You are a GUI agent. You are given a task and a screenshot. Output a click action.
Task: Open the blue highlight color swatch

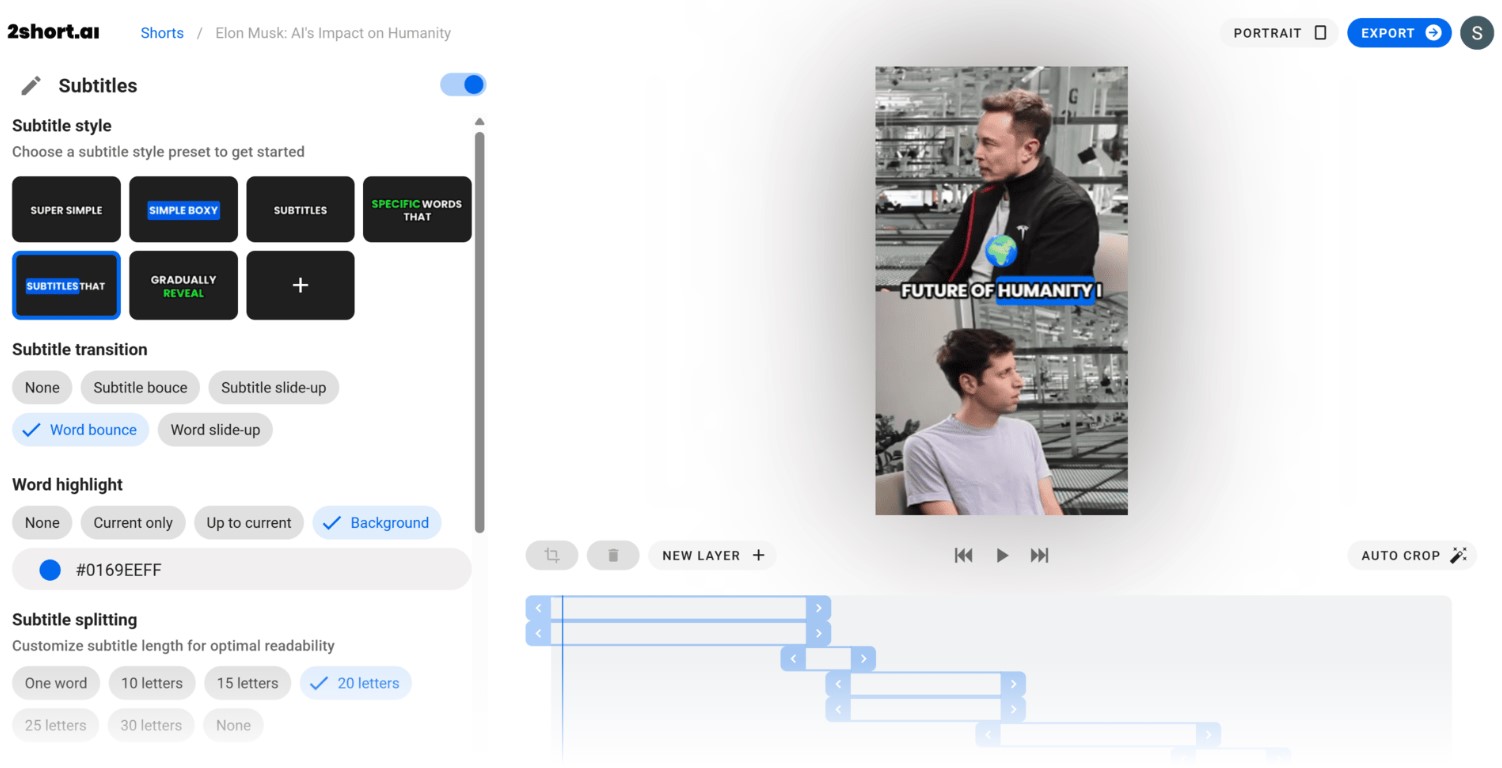50,570
